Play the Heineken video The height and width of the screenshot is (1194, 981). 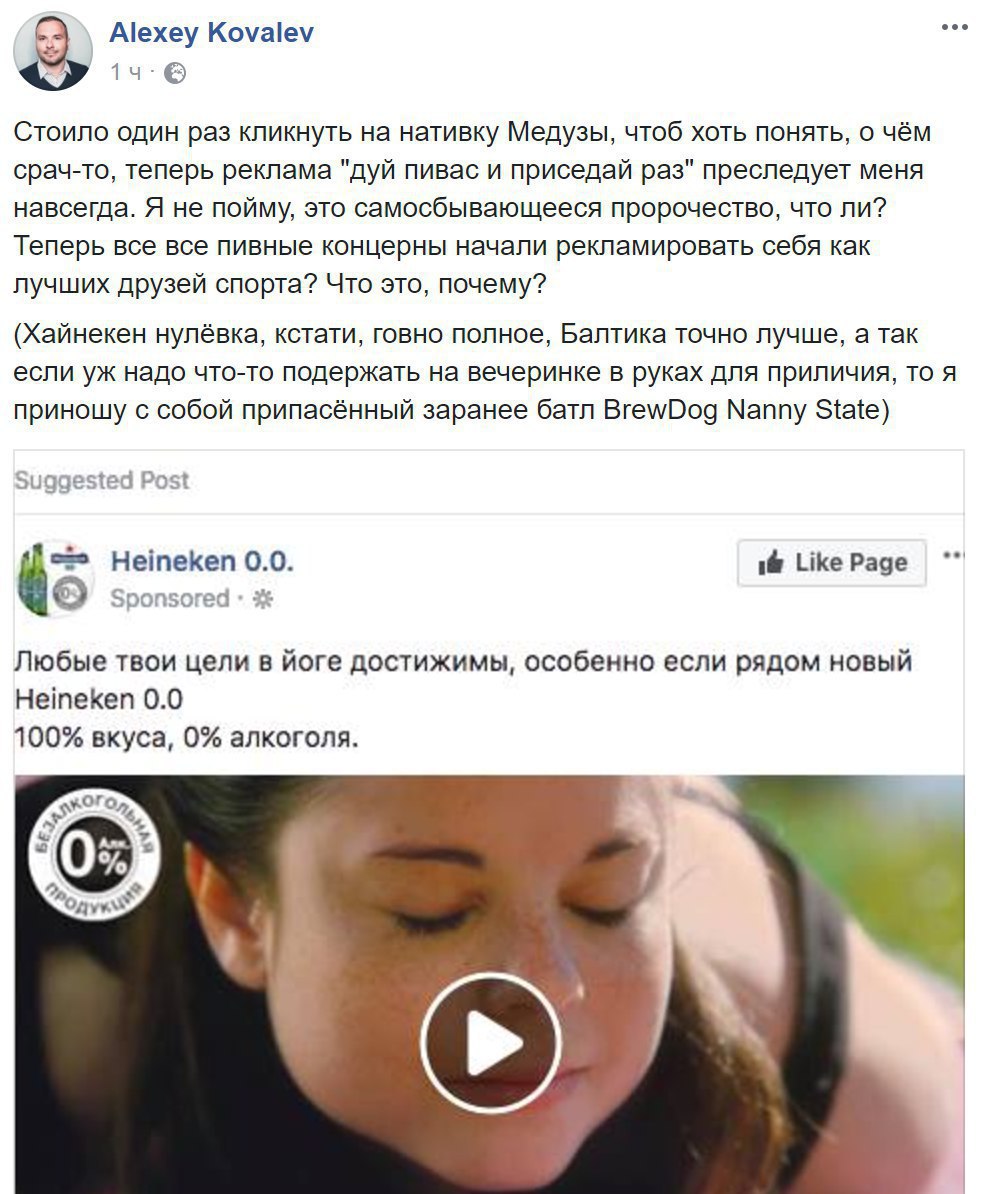point(490,1043)
